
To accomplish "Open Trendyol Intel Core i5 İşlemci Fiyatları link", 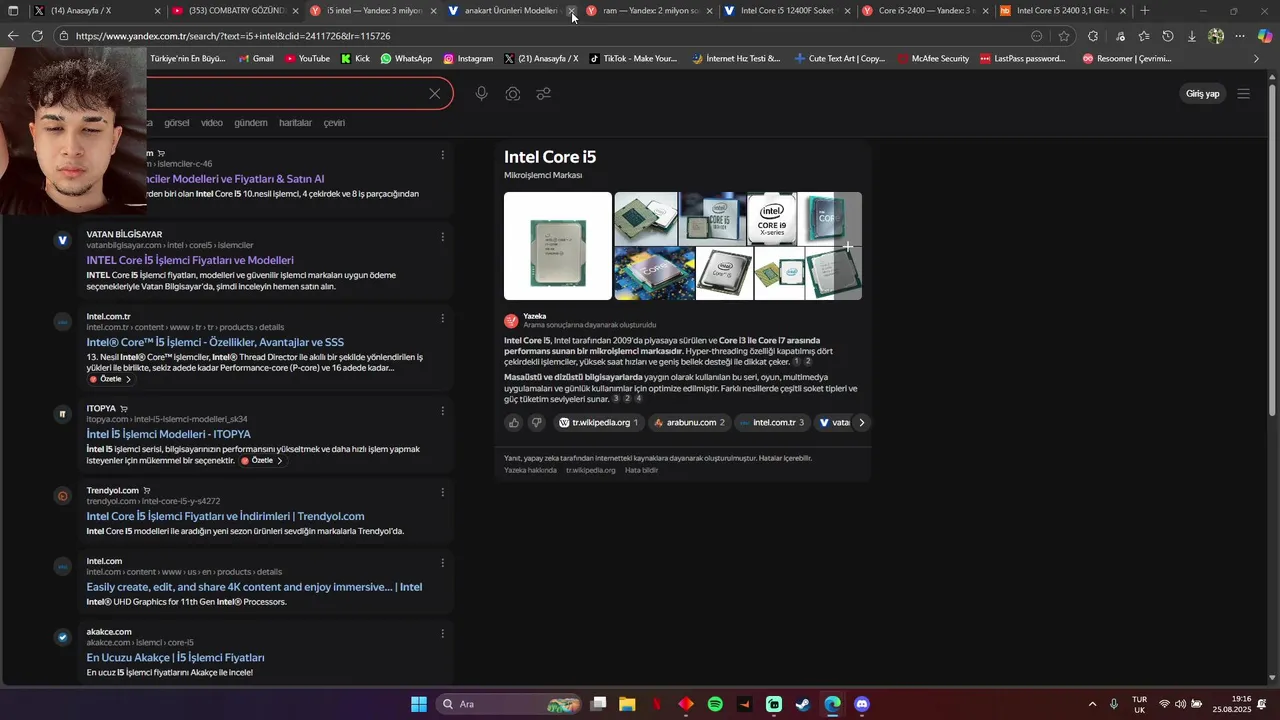I will click(x=225, y=516).
